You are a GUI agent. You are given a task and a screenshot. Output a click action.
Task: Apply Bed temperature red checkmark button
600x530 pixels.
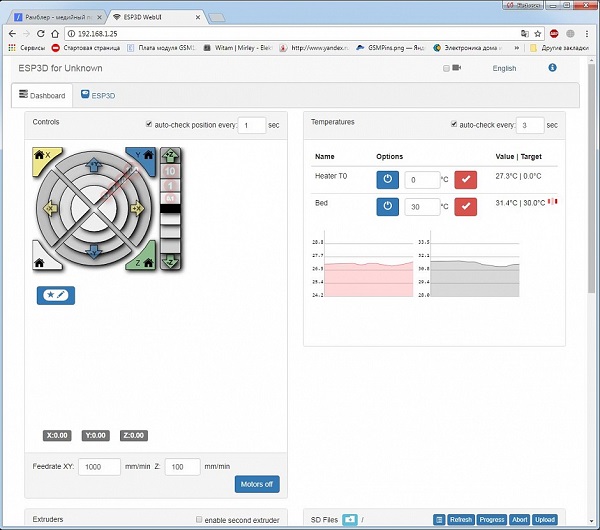pyautogui.click(x=465, y=207)
